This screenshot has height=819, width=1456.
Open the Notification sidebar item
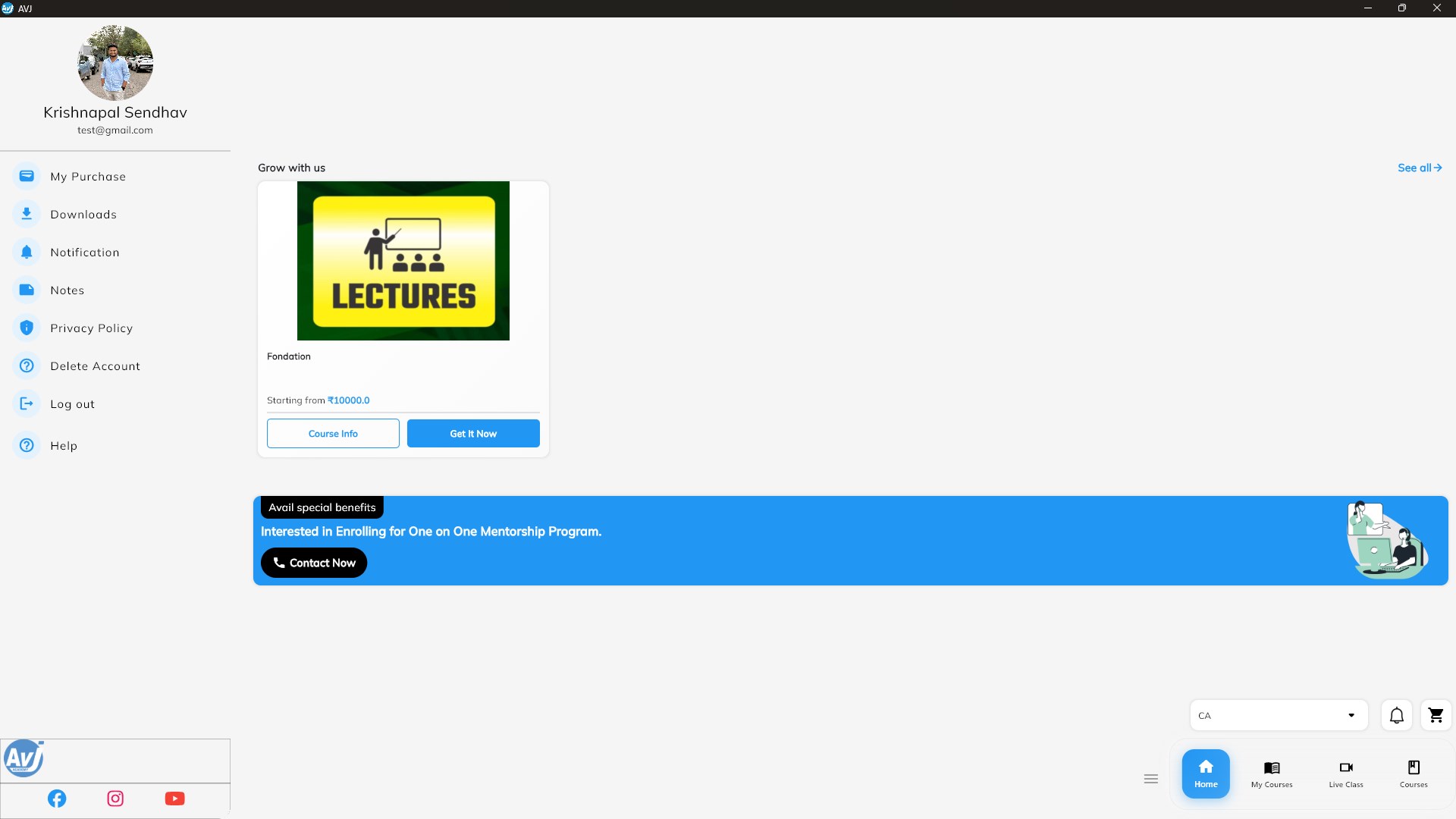(x=115, y=252)
